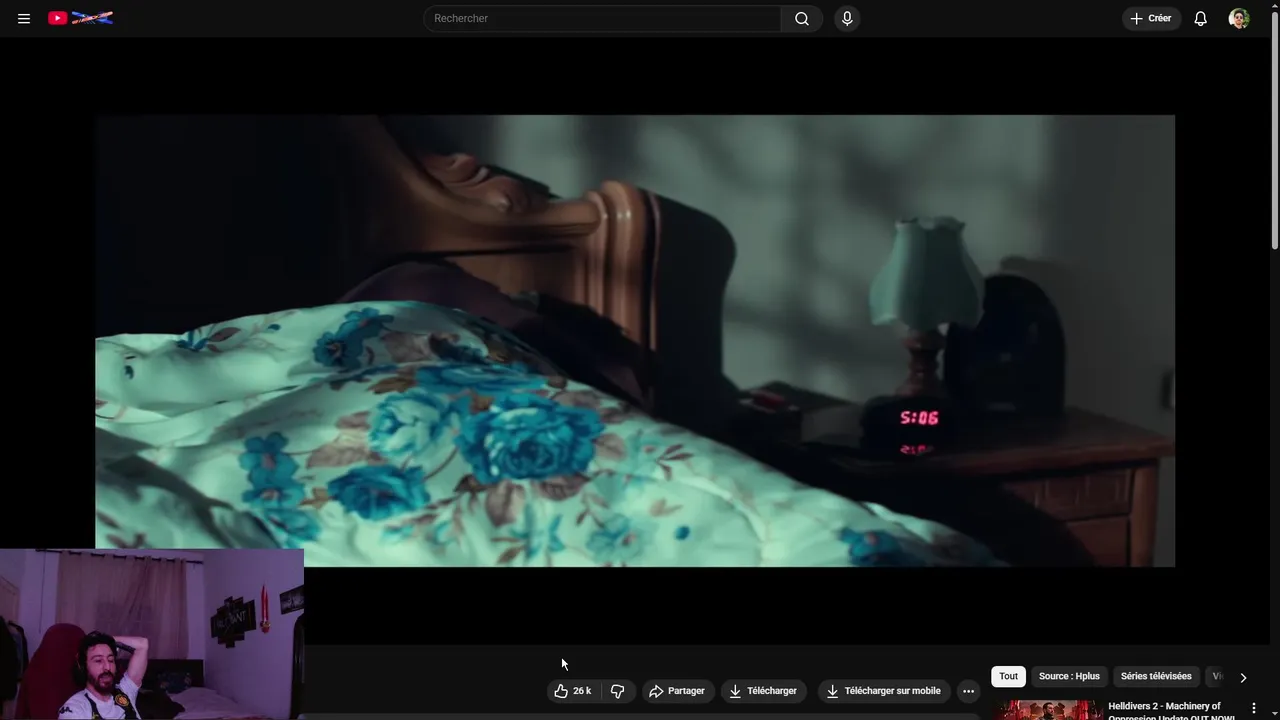
Task: Select the Séries télévisées chip
Action: click(1156, 676)
